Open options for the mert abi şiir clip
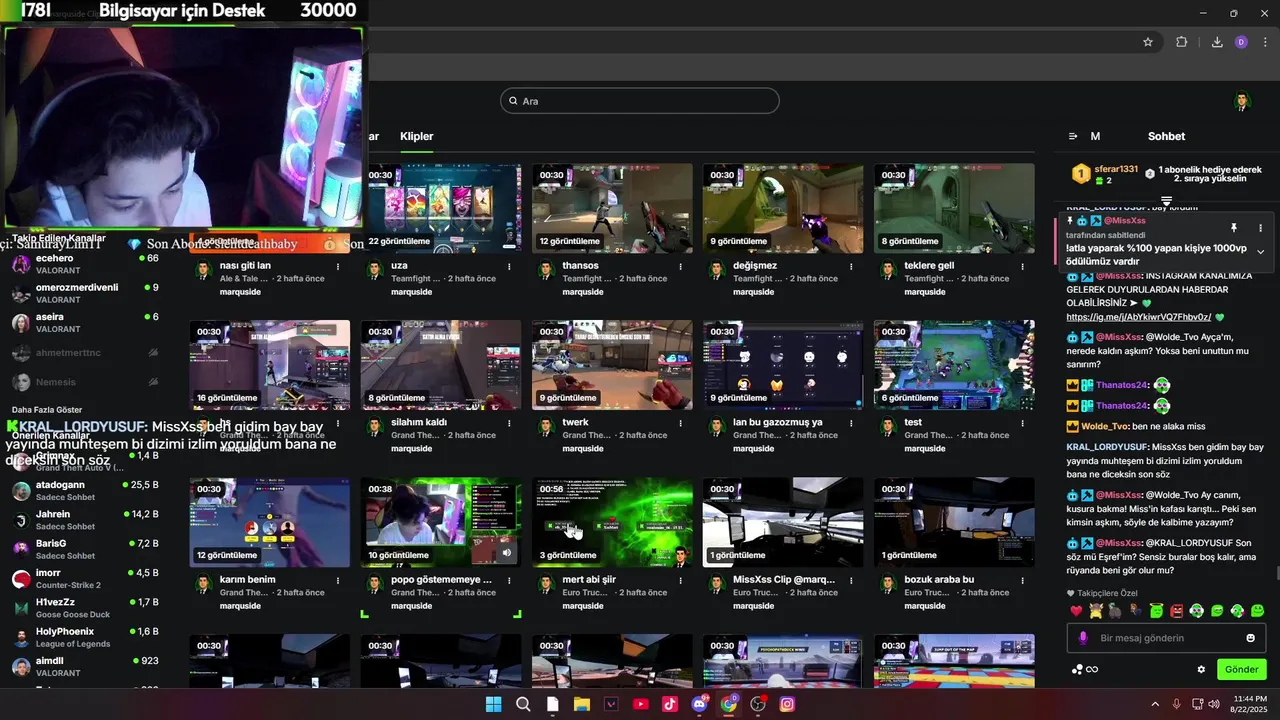This screenshot has width=1280, height=720. (x=680, y=580)
